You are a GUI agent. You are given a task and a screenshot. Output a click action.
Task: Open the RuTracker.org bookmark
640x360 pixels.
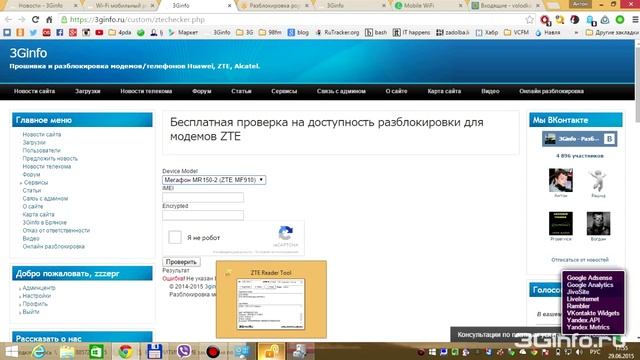pos(337,32)
